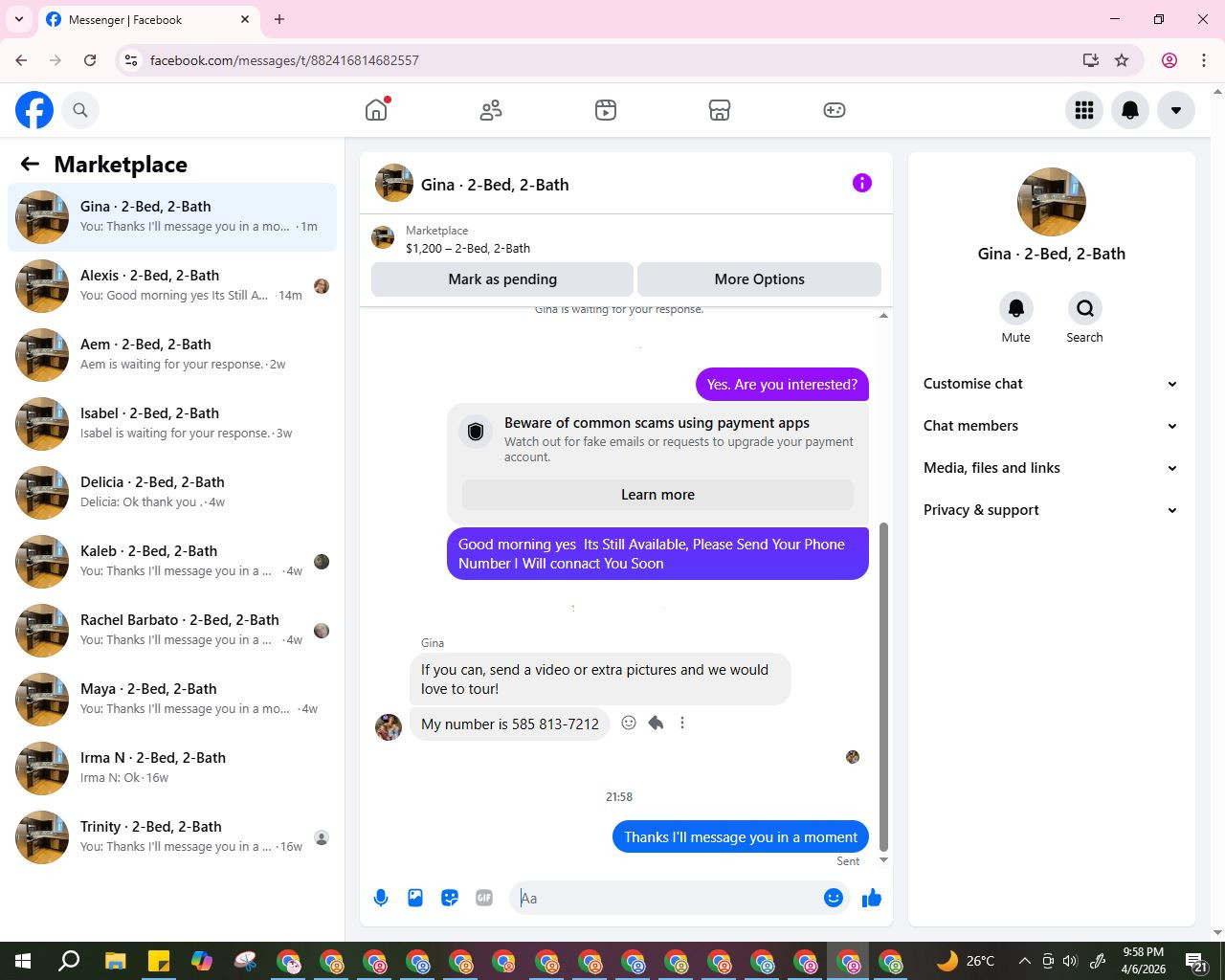
Task: Expand the Privacy & support section
Action: pyautogui.click(x=1051, y=510)
